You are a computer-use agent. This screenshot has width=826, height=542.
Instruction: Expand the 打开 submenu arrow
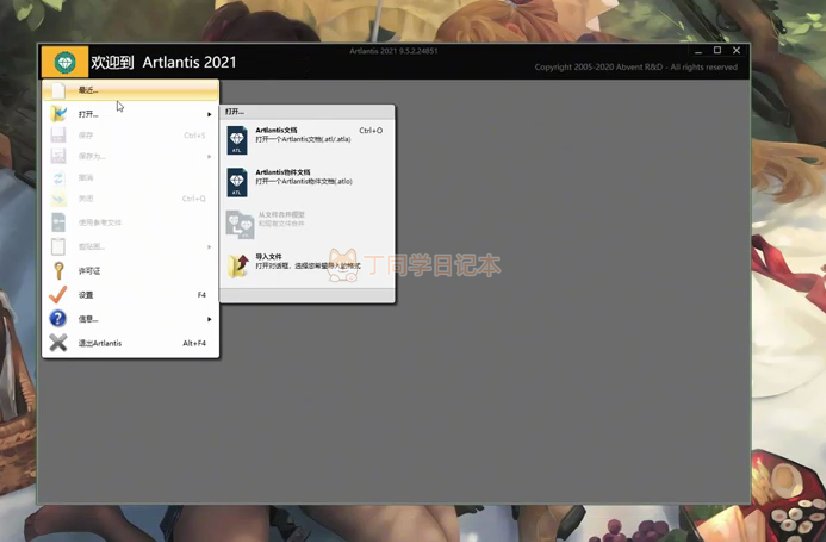[x=209, y=114]
